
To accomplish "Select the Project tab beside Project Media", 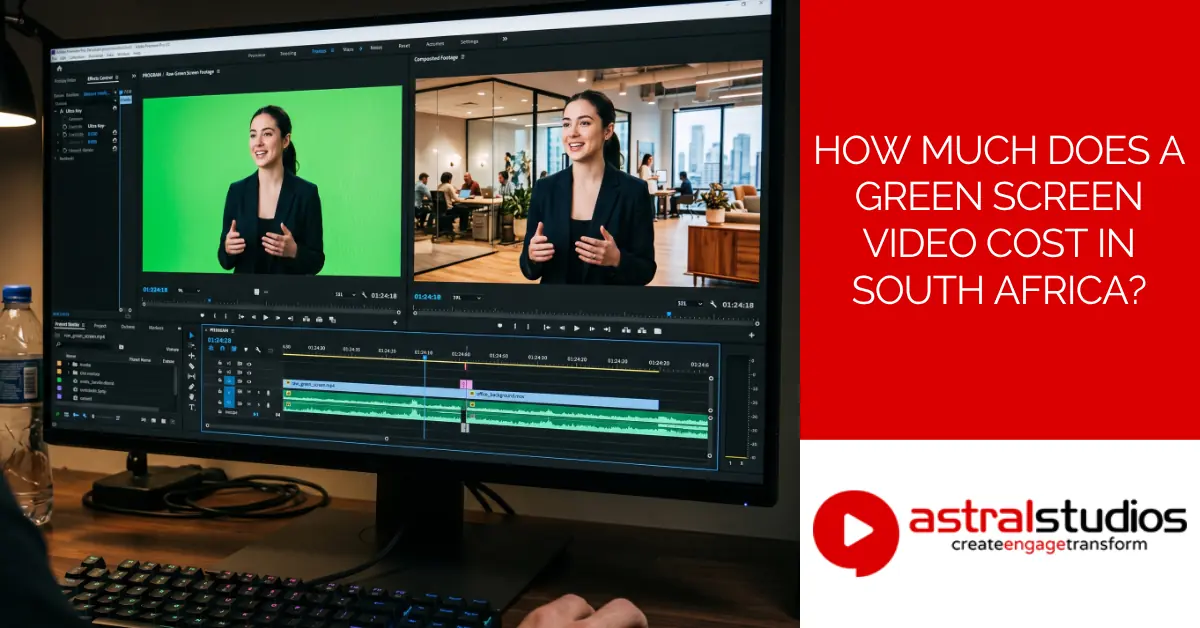I will 100,326.
